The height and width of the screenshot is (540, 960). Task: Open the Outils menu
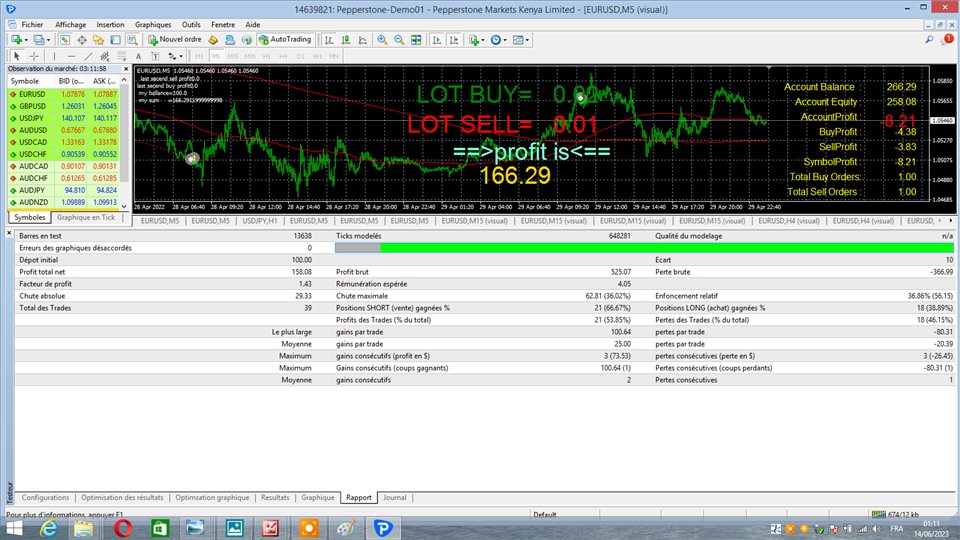[x=191, y=24]
